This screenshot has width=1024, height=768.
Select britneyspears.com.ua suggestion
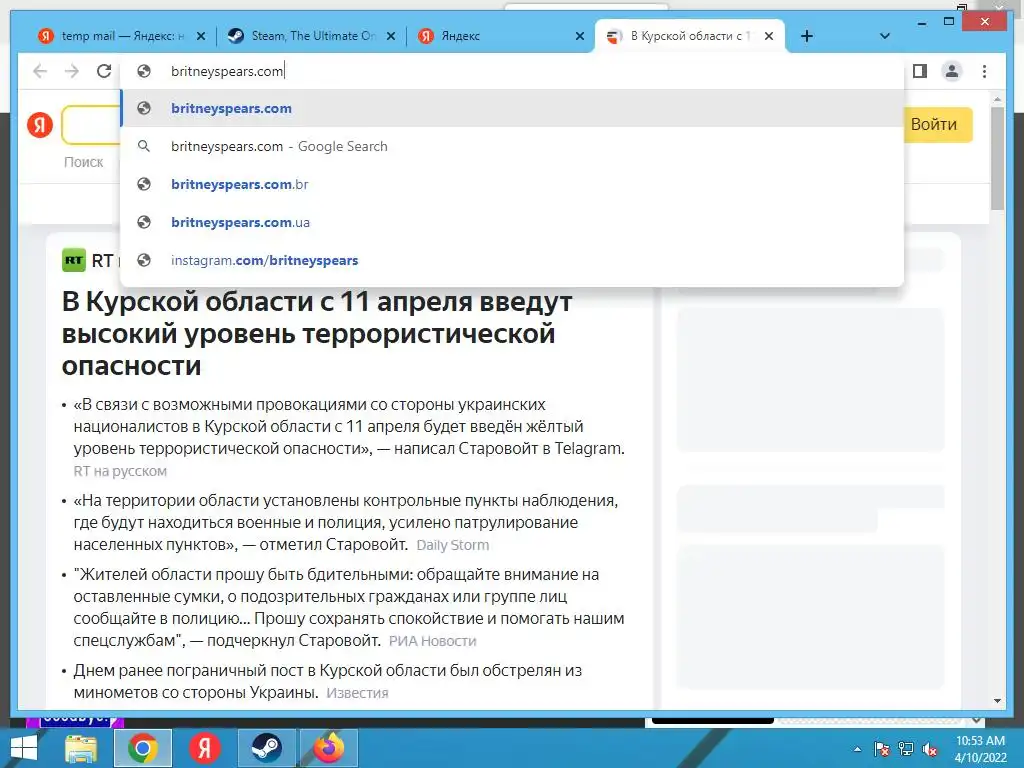tap(512, 222)
